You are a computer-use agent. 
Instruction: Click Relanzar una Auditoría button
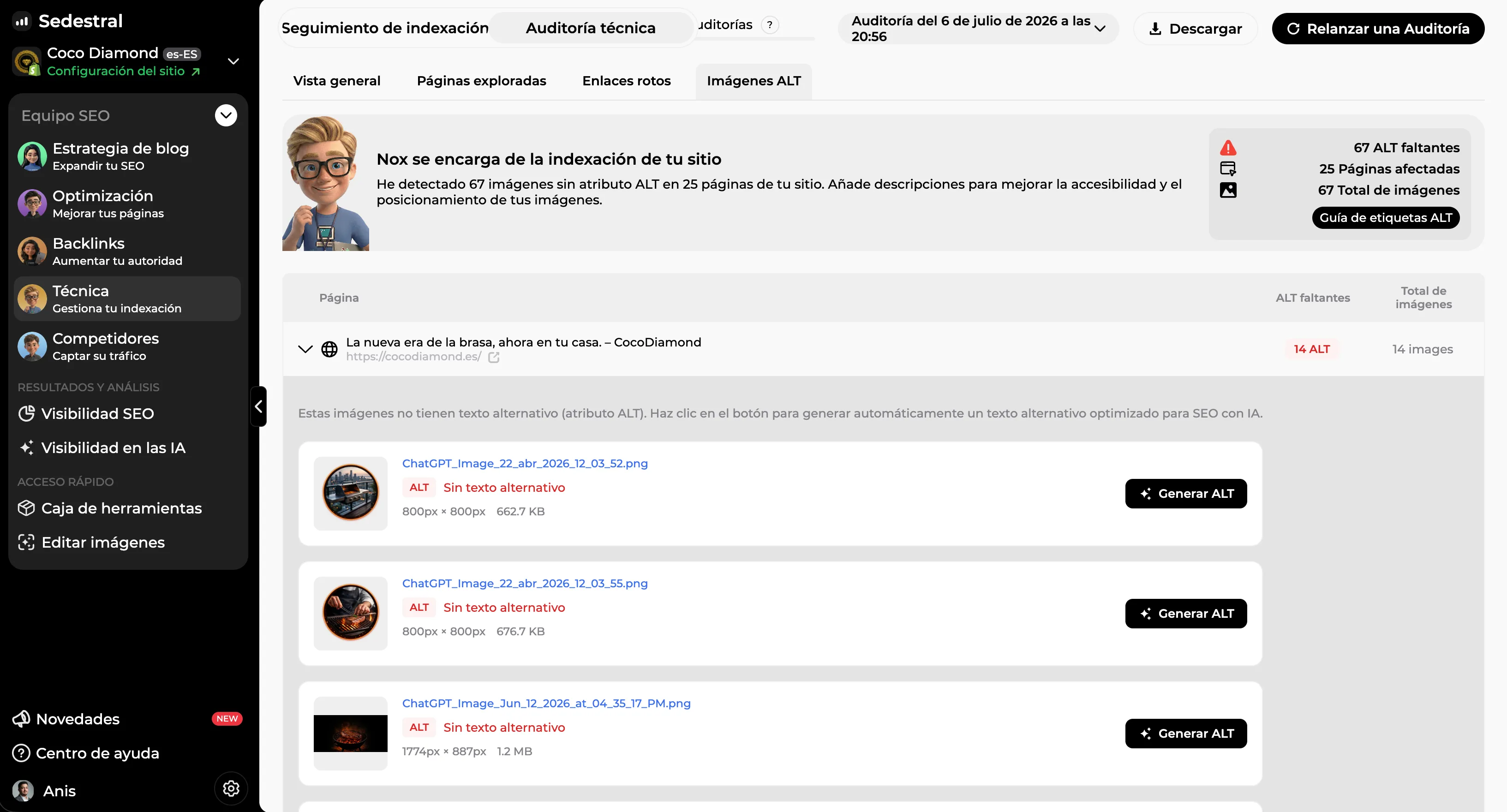pyautogui.click(x=1378, y=29)
